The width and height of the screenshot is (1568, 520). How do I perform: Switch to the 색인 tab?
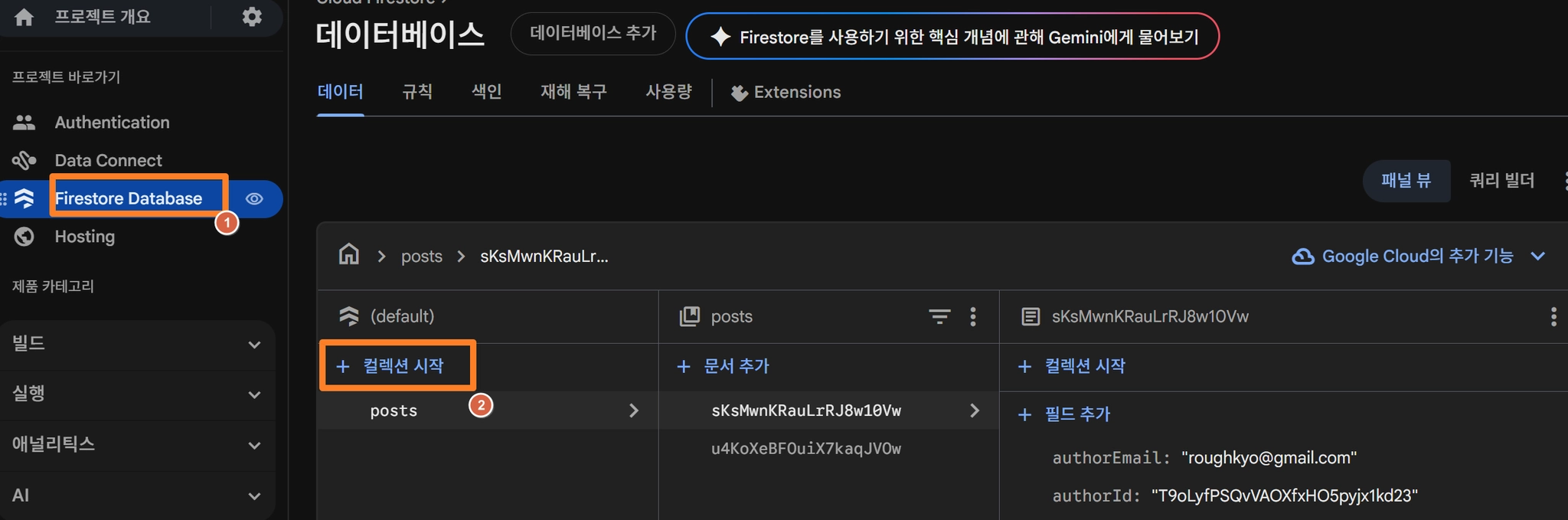coord(487,92)
